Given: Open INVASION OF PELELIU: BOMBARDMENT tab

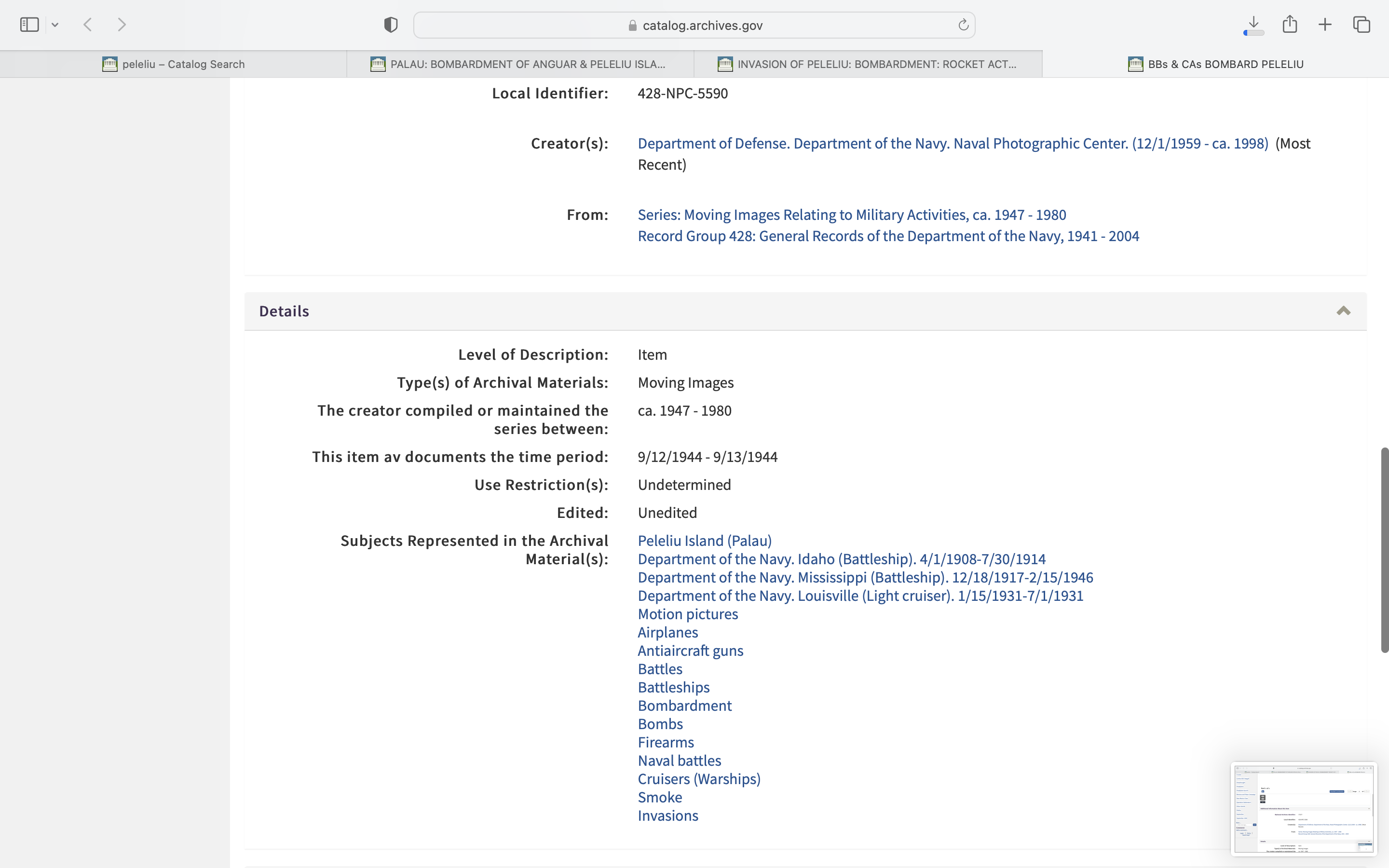Looking at the screenshot, I should coord(868,64).
